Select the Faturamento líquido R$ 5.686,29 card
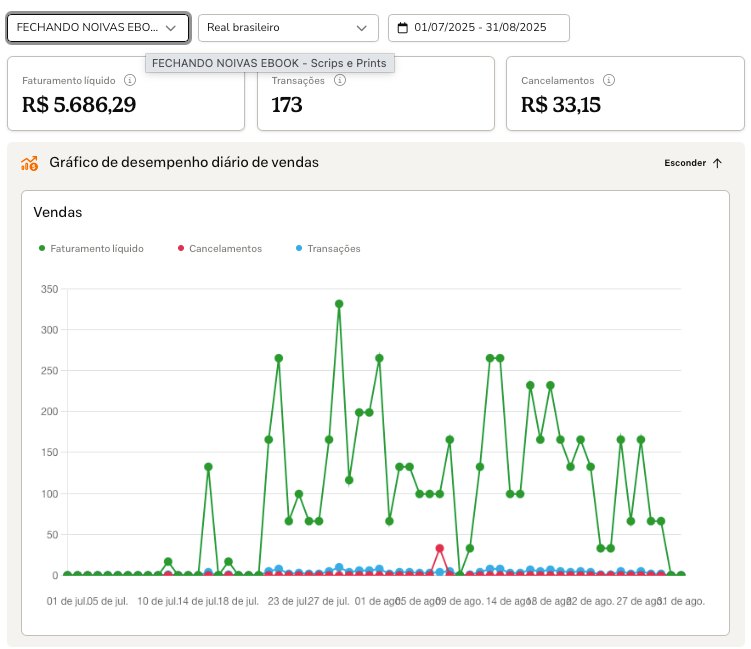 tap(126, 93)
